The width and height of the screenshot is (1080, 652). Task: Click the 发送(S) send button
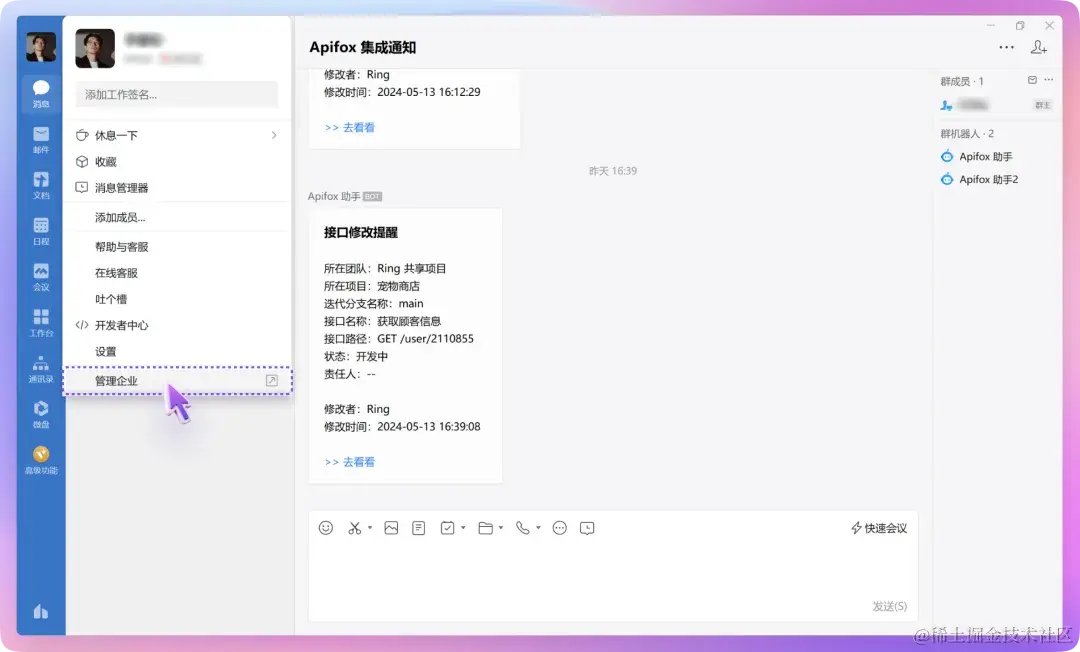pyautogui.click(x=890, y=606)
